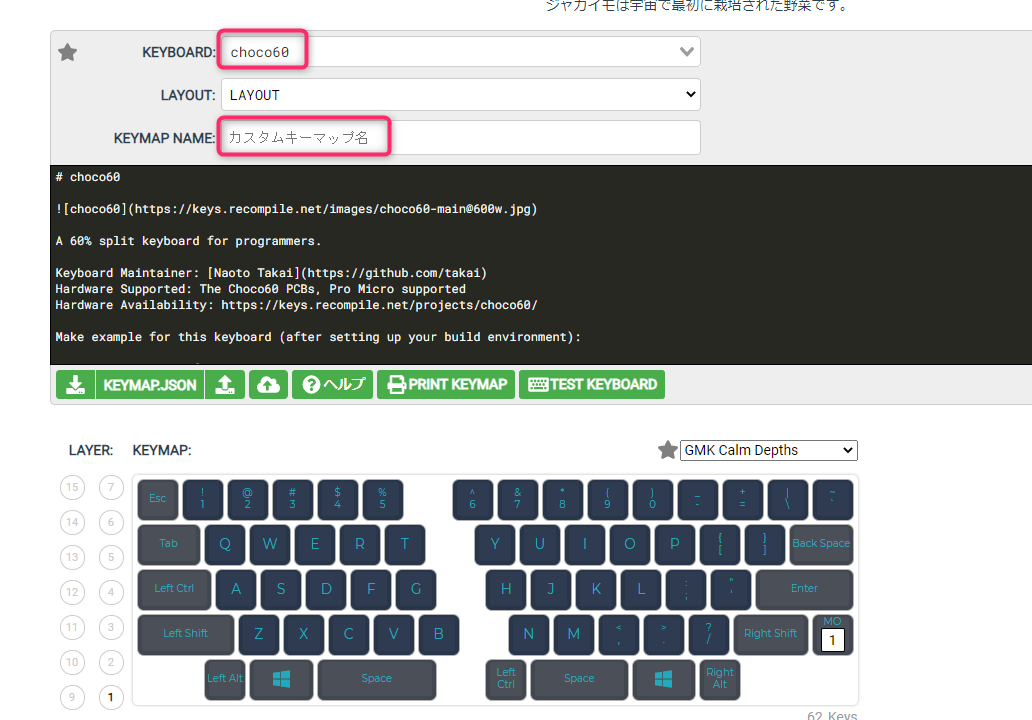
Task: Switch to layer 1
Action: (x=111, y=698)
